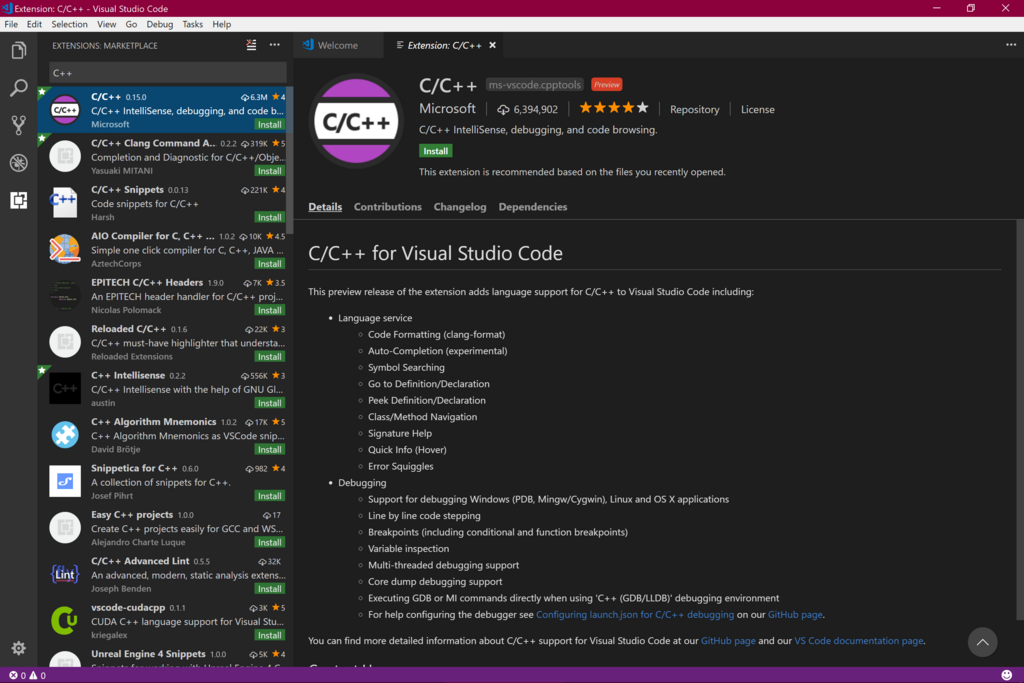The height and width of the screenshot is (683, 1024).
Task: Click the C/C++ Snippets extension icon
Action: click(65, 202)
